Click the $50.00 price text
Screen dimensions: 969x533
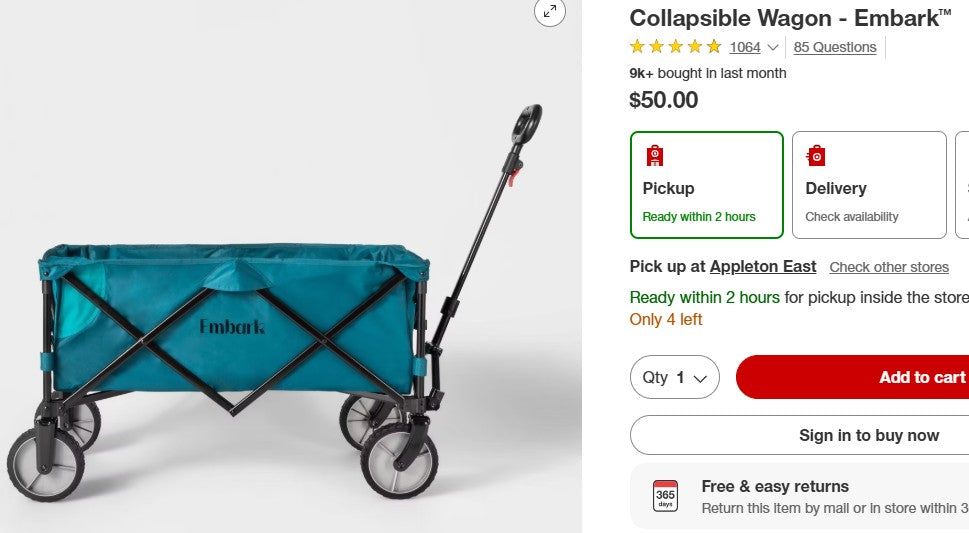663,100
